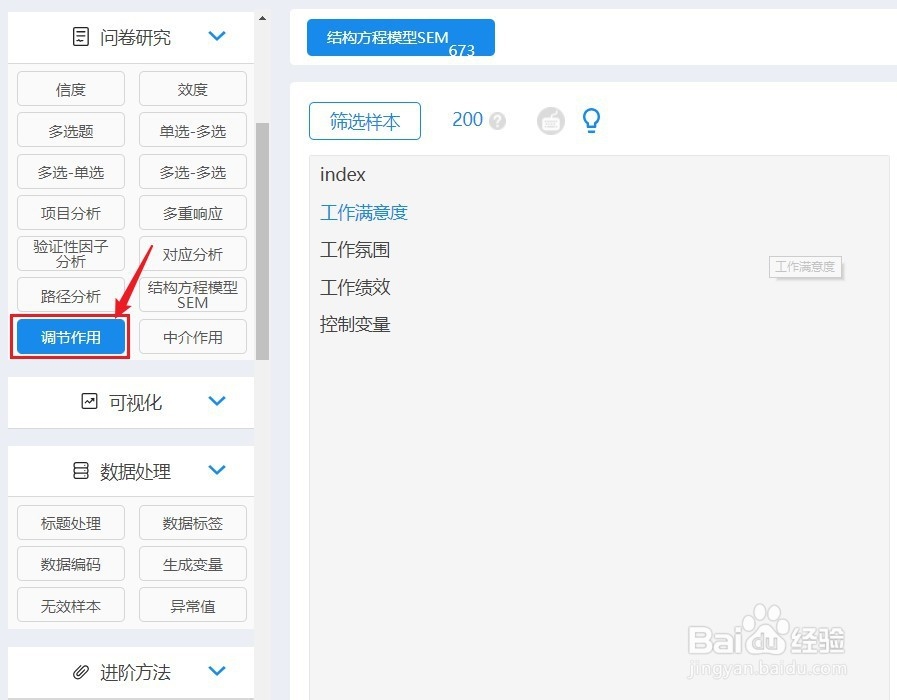Screen dimensions: 897x700
Task: Select the 信度 analysis button
Action: [x=71, y=89]
